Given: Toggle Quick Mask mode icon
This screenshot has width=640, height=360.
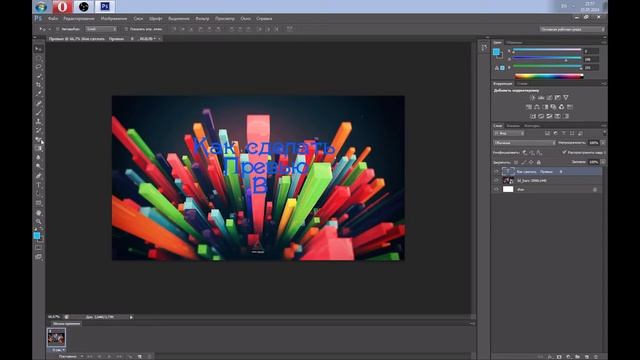Looking at the screenshot, I should tap(38, 248).
